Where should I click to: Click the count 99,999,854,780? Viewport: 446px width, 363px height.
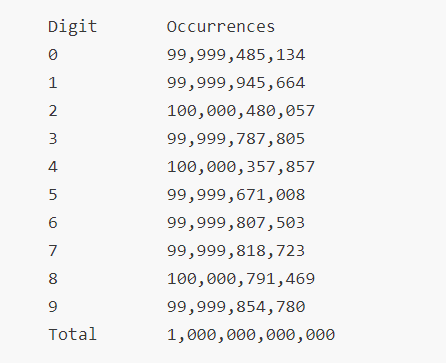236,307
